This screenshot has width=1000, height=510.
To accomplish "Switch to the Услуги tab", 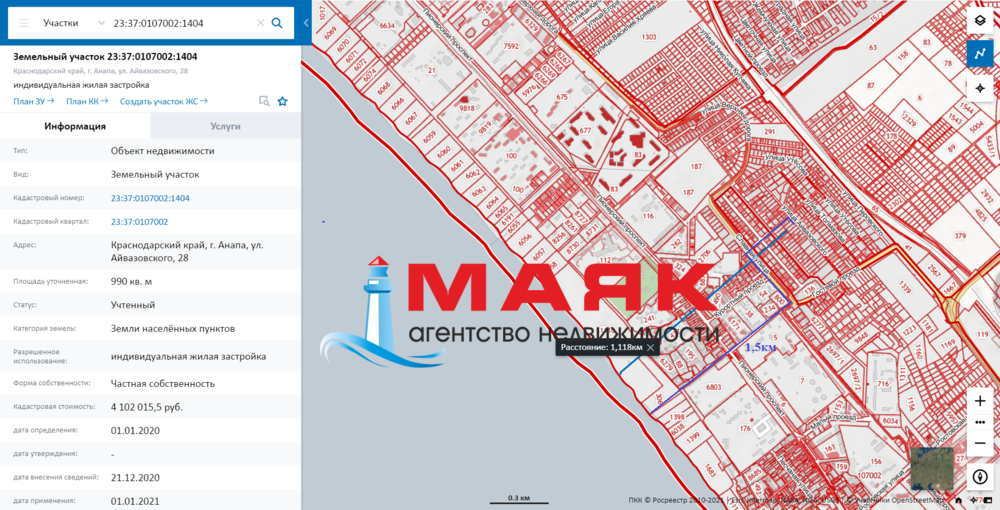I will 225,127.
